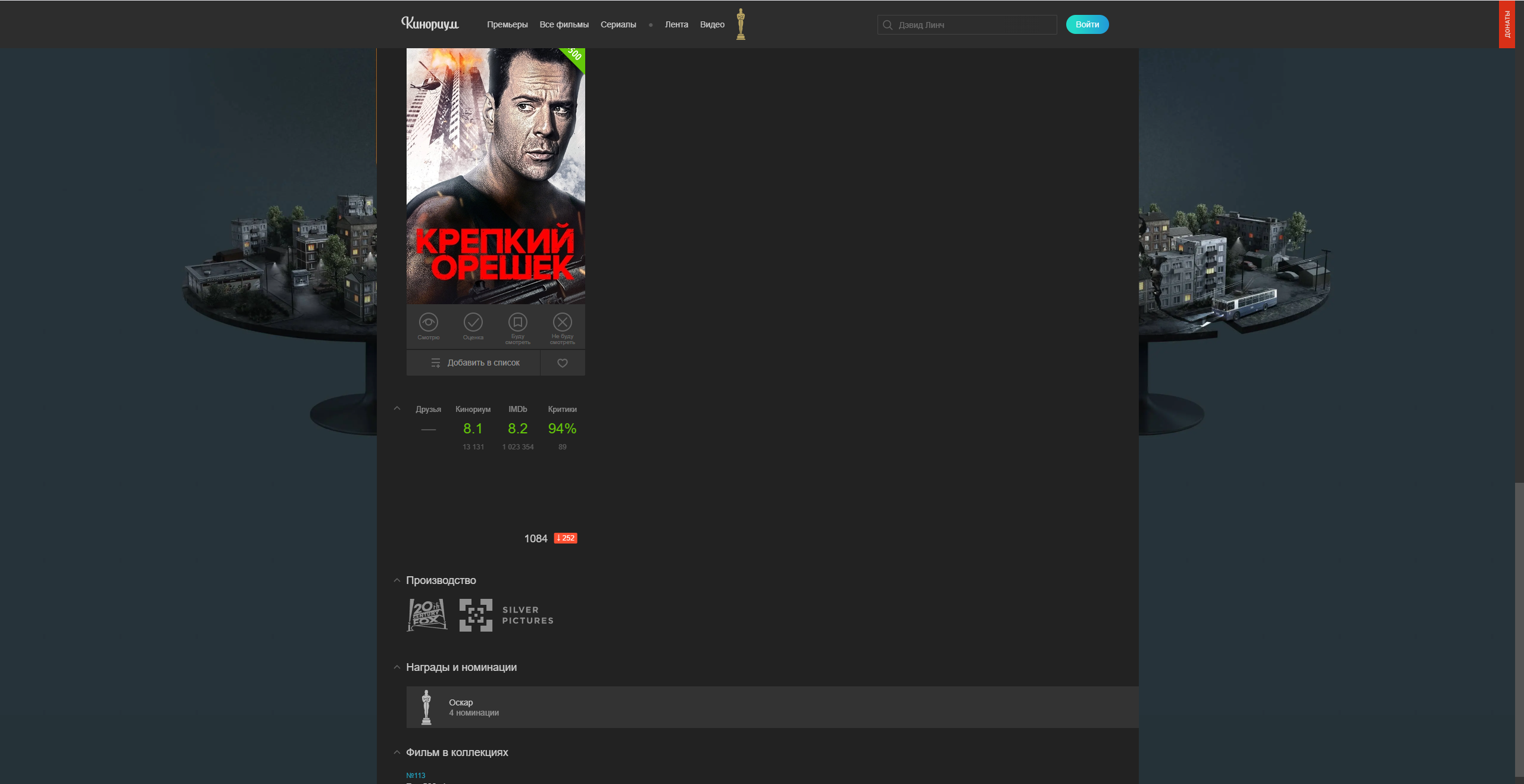Screen dimensions: 1524x784
Task: Open the 'Премьеры' menu item
Action: tap(507, 24)
